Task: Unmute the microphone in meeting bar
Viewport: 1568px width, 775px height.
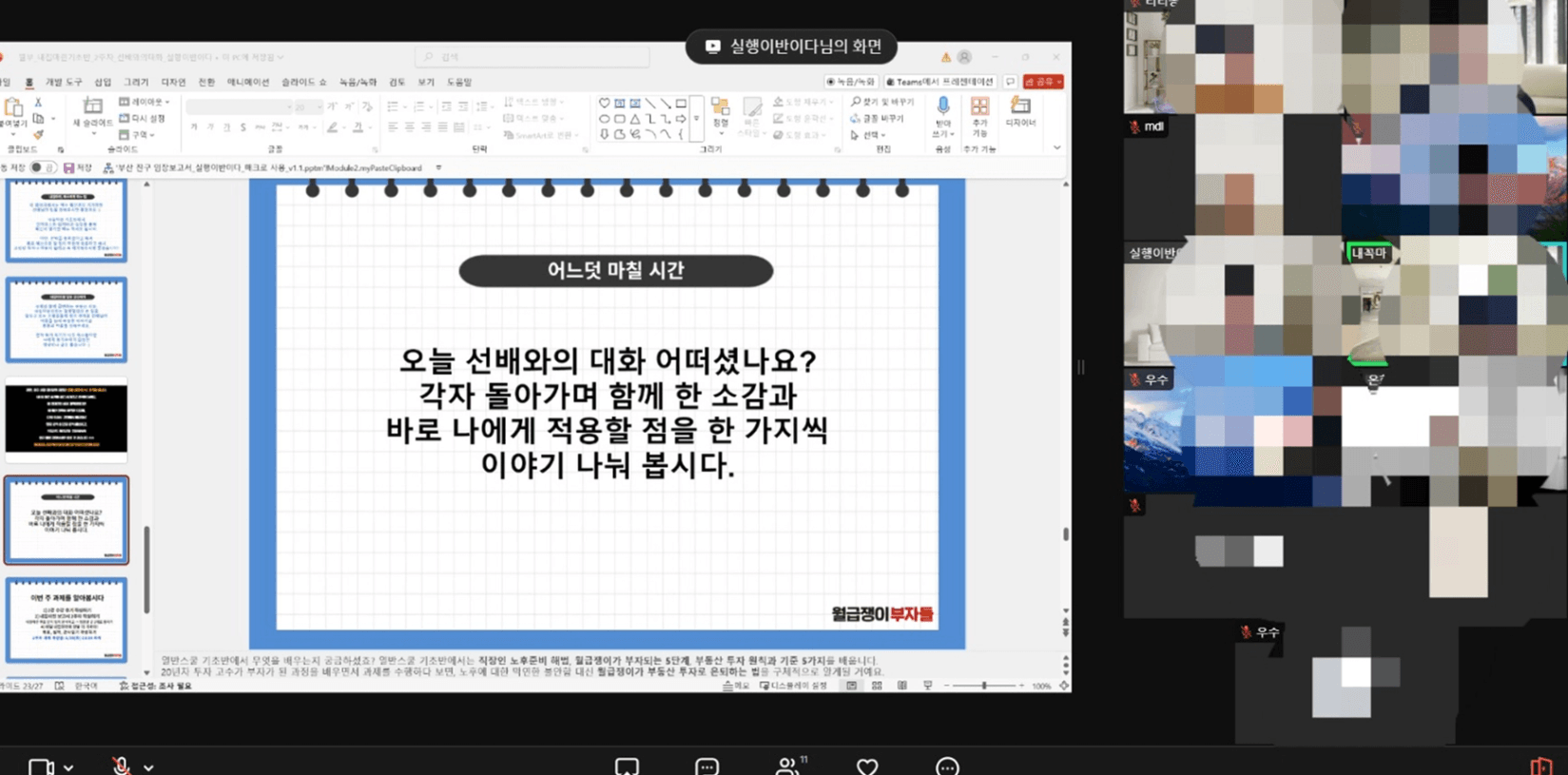Action: coord(121,765)
